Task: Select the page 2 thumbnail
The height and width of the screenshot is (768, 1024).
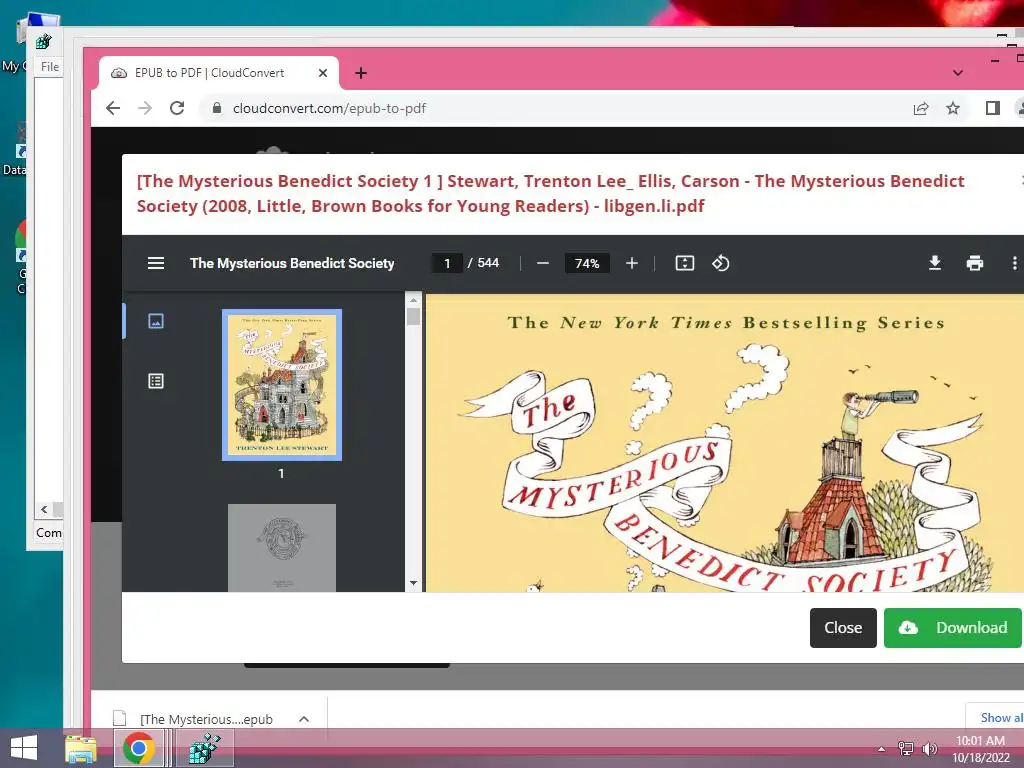Action: click(x=281, y=547)
